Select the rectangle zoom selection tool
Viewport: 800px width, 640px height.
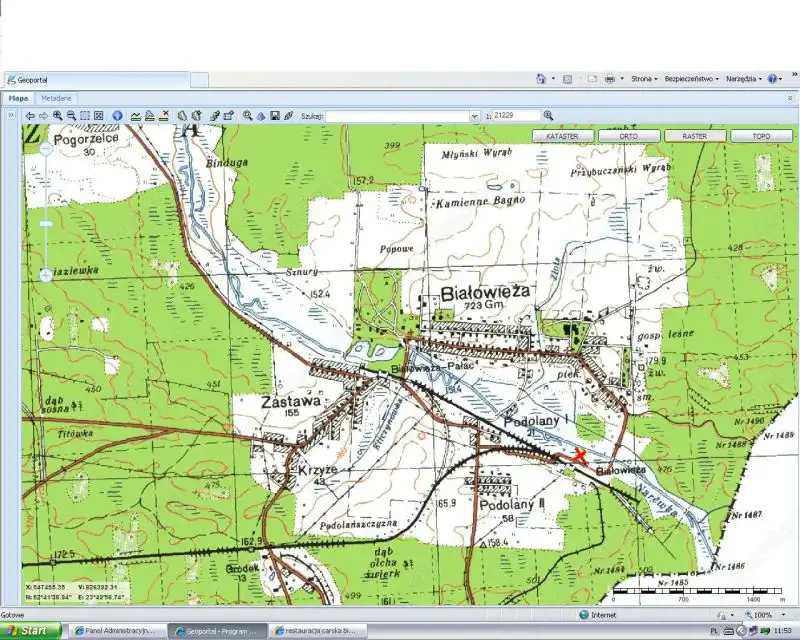coord(85,116)
